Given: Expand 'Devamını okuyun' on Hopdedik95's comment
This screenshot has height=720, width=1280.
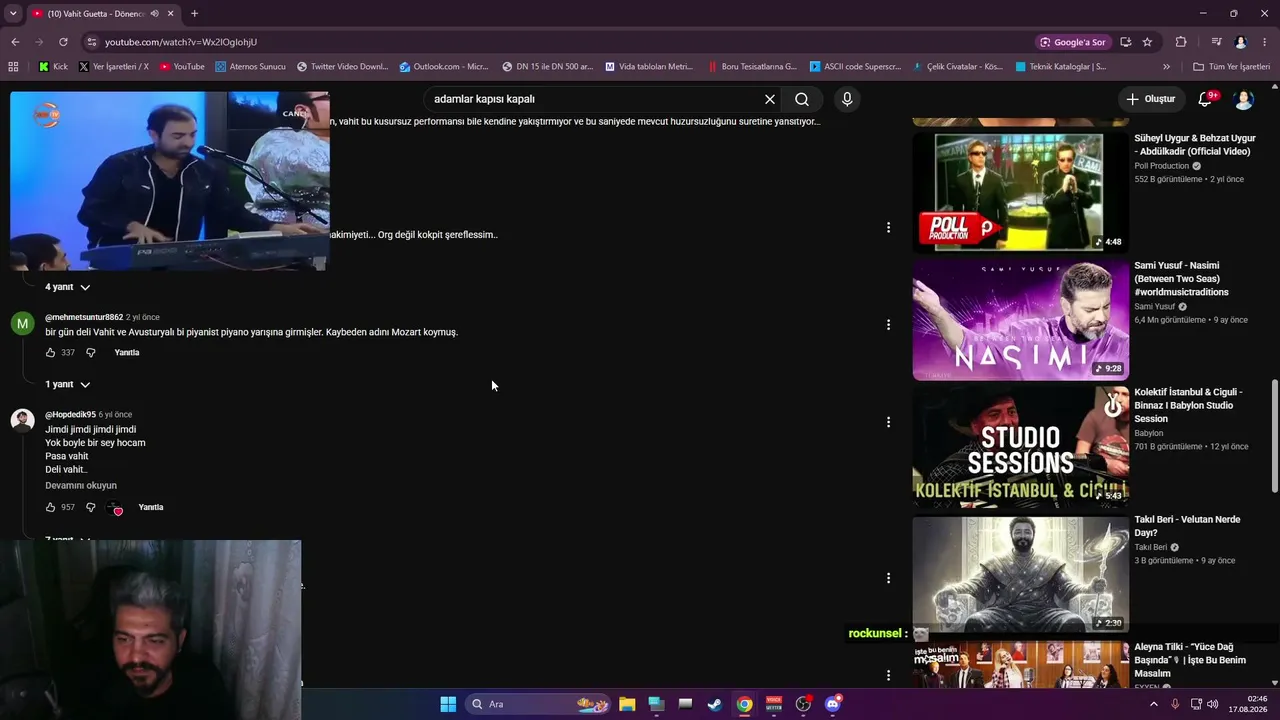Looking at the screenshot, I should (x=81, y=485).
